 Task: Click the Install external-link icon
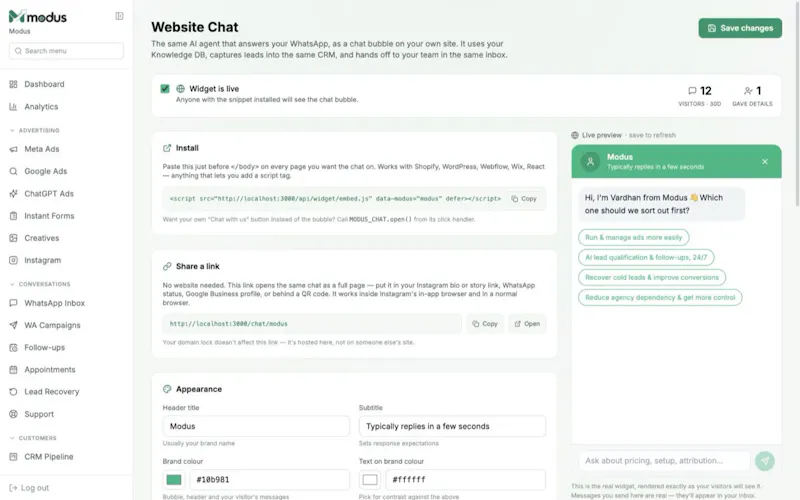point(167,148)
